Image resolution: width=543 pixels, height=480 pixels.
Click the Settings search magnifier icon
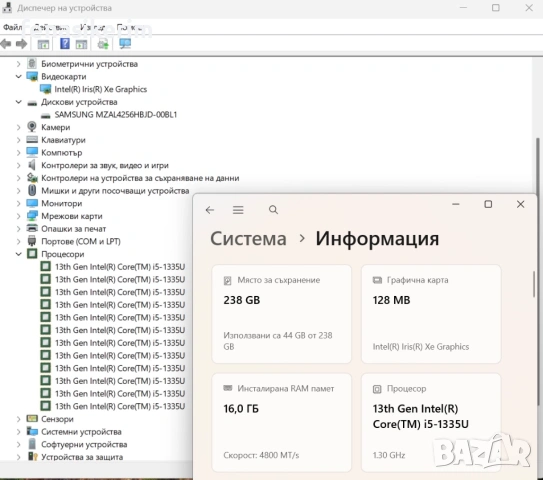tap(273, 210)
